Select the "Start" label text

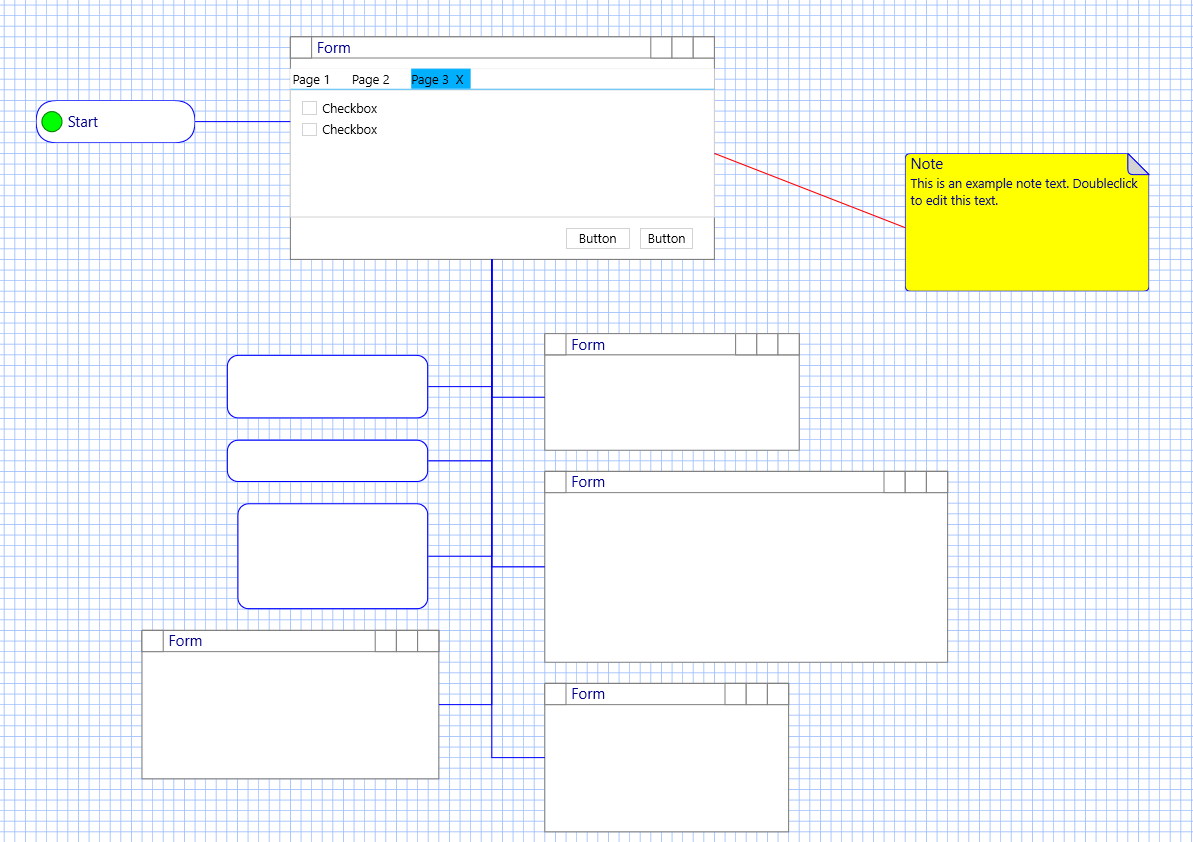[x=83, y=122]
